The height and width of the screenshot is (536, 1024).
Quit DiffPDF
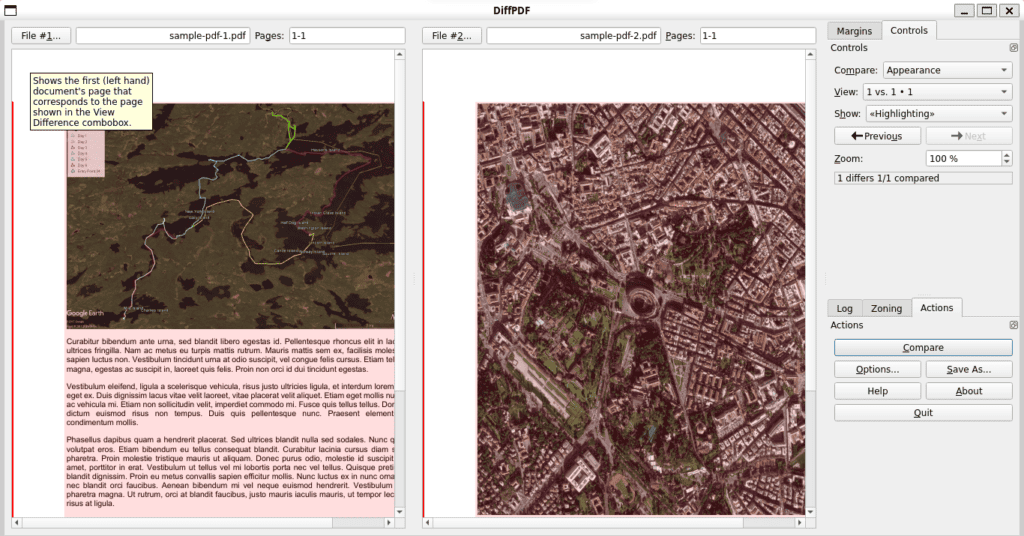click(x=923, y=413)
